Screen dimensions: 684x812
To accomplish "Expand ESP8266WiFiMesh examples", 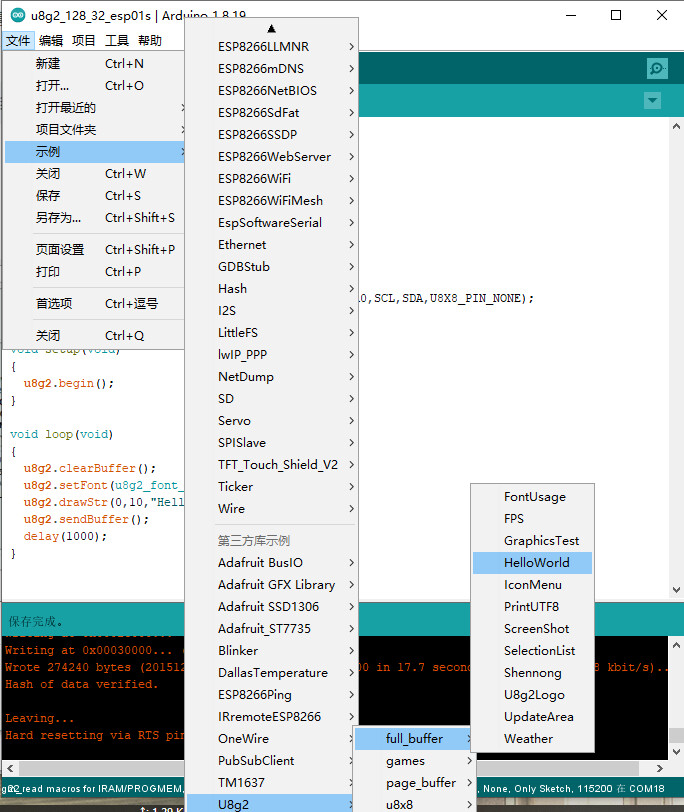I will 271,200.
